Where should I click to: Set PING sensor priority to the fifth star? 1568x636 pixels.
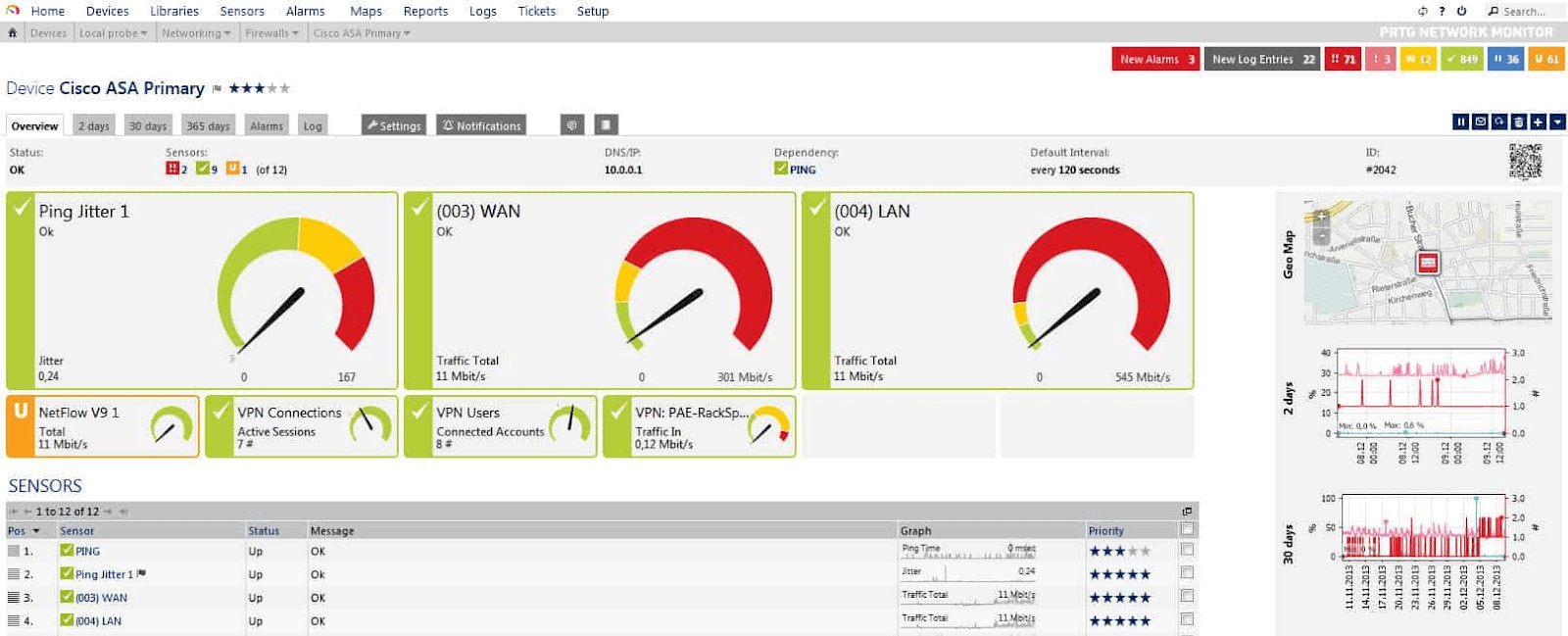[1146, 551]
